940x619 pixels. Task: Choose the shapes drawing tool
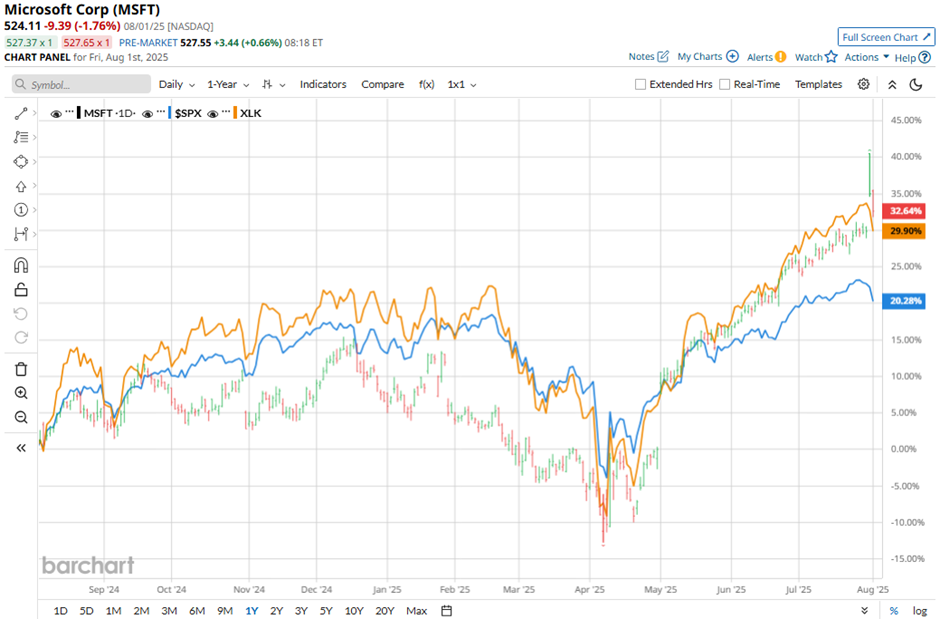click(21, 162)
